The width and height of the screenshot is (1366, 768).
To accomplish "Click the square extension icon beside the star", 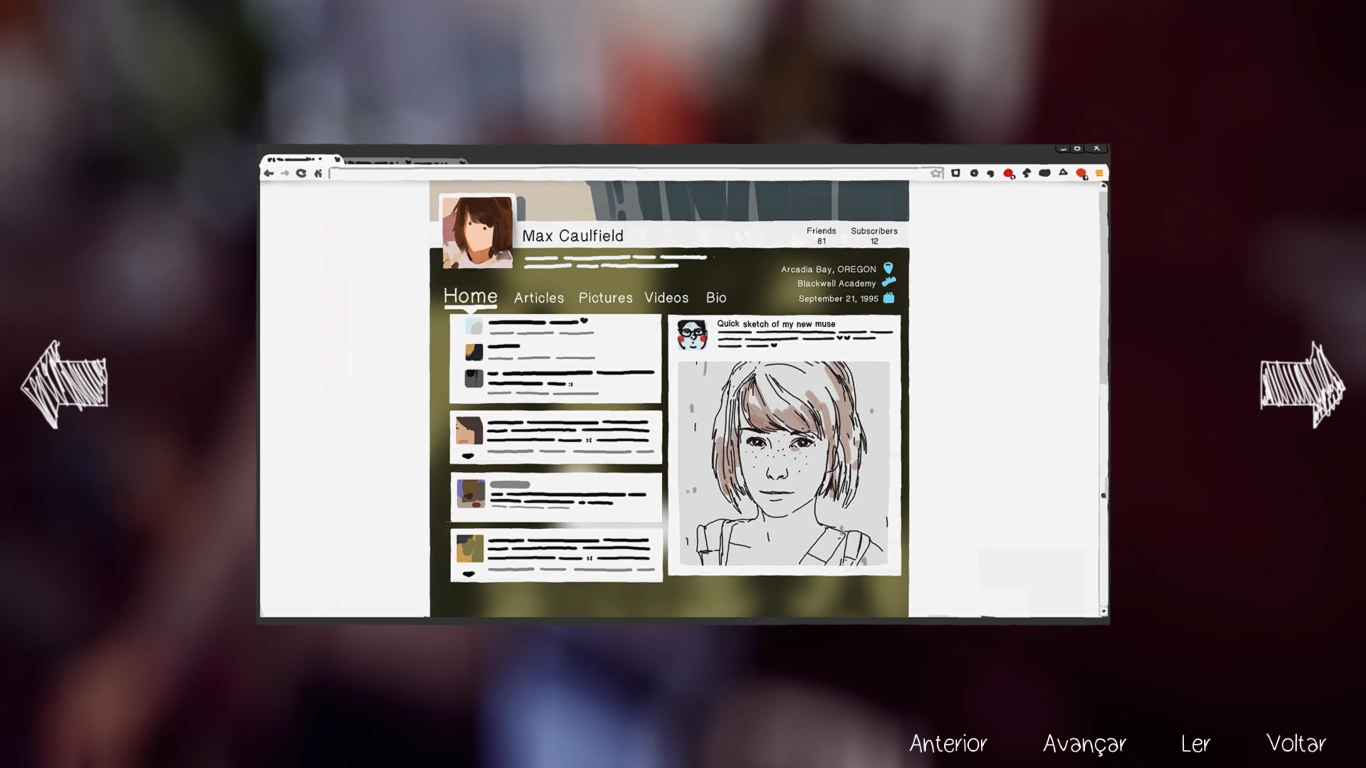I will tap(956, 173).
